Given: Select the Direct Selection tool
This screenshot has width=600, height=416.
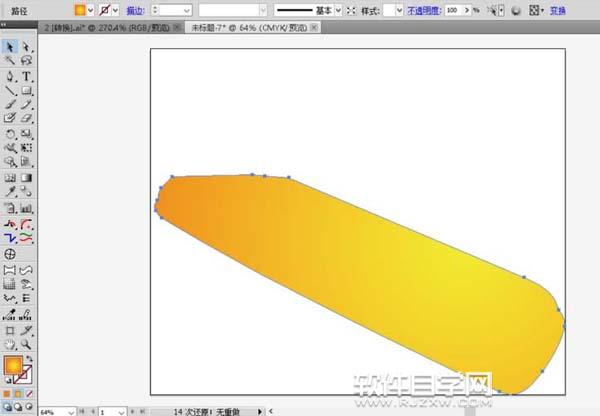Looking at the screenshot, I should (x=27, y=47).
